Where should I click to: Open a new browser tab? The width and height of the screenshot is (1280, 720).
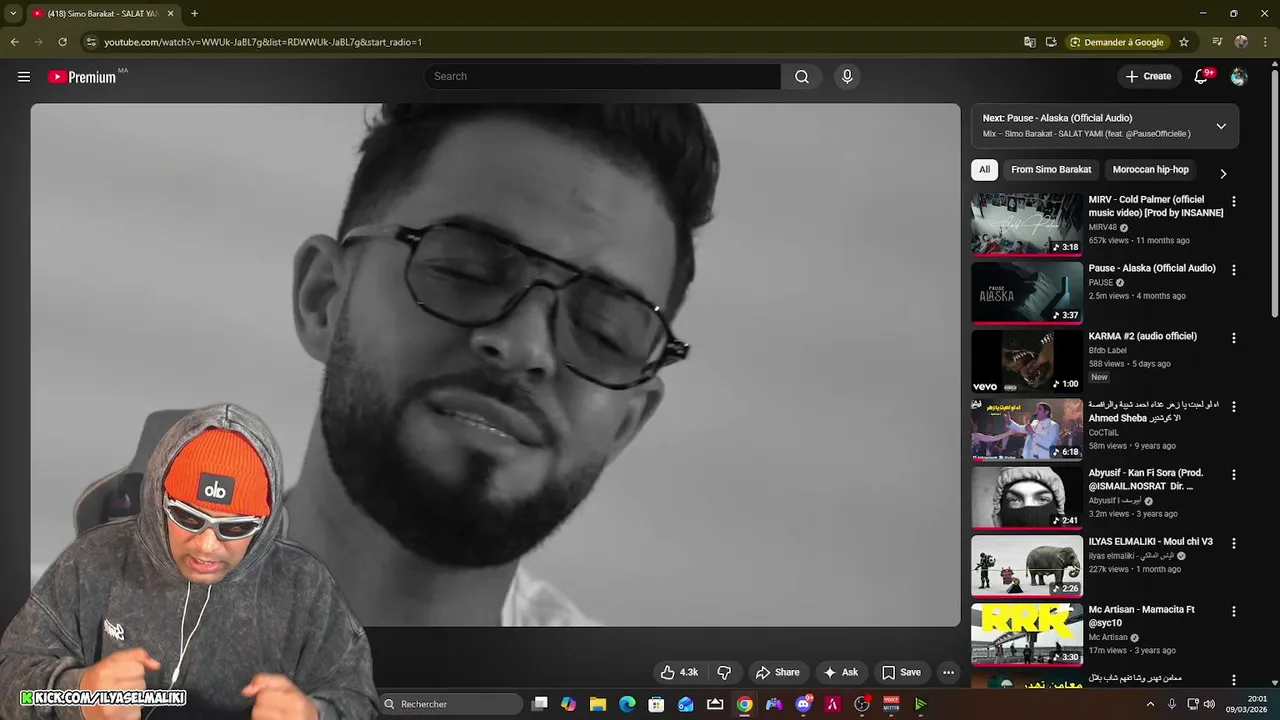point(194,13)
